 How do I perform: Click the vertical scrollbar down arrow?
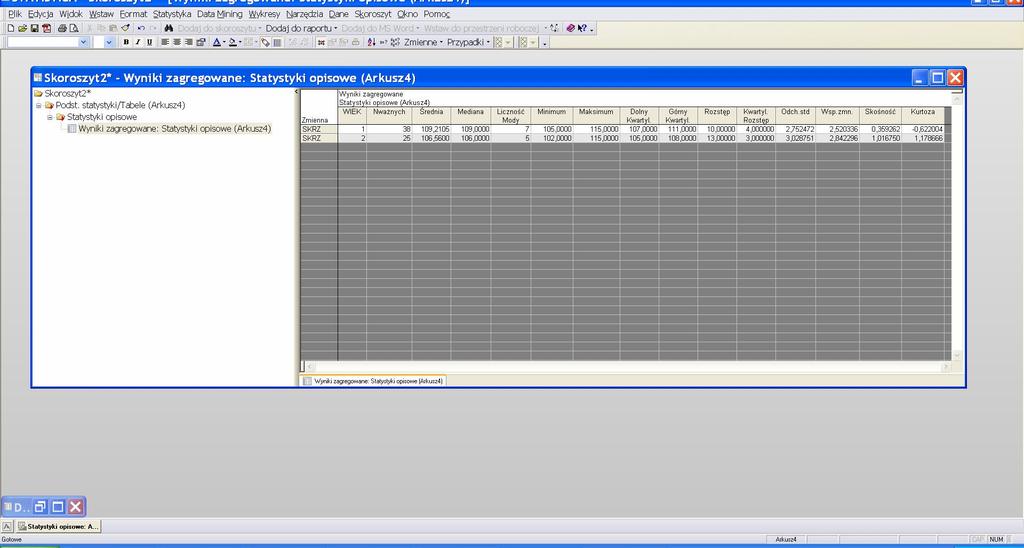point(957,355)
